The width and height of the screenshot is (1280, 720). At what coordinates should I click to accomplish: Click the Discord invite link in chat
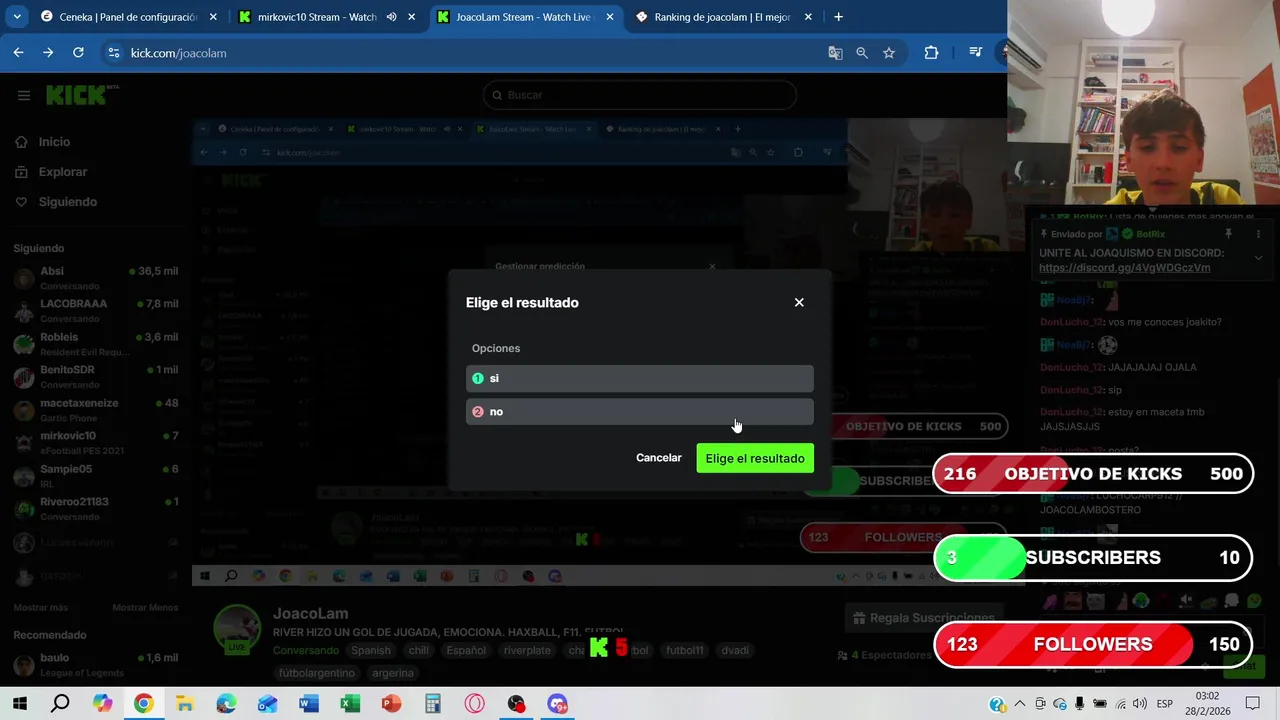pos(1124,268)
